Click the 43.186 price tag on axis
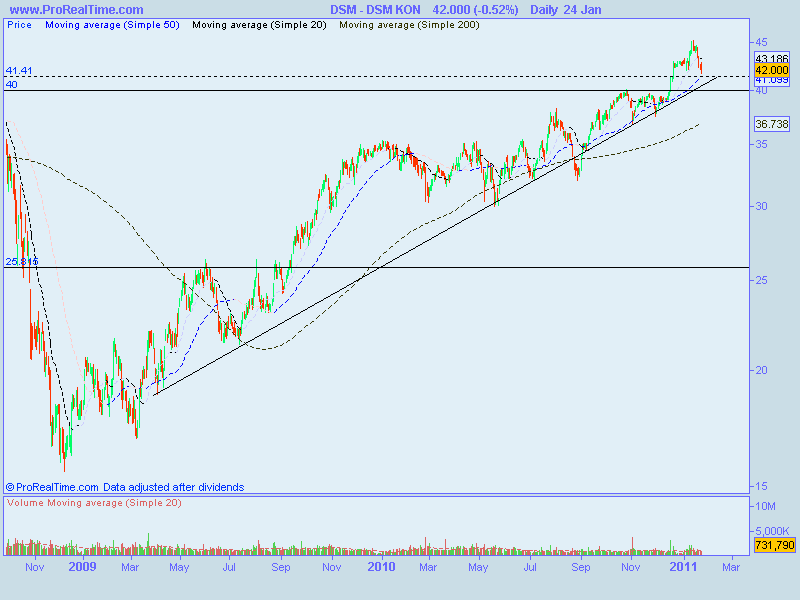Image resolution: width=800 pixels, height=600 pixels. click(x=771, y=59)
